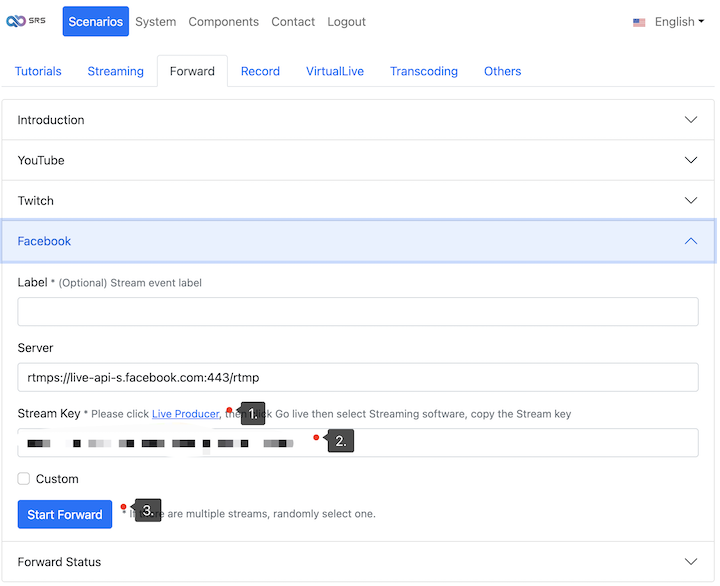720x586 pixels.
Task: Expand the Twitch section chevron
Action: pyautogui.click(x=691, y=201)
